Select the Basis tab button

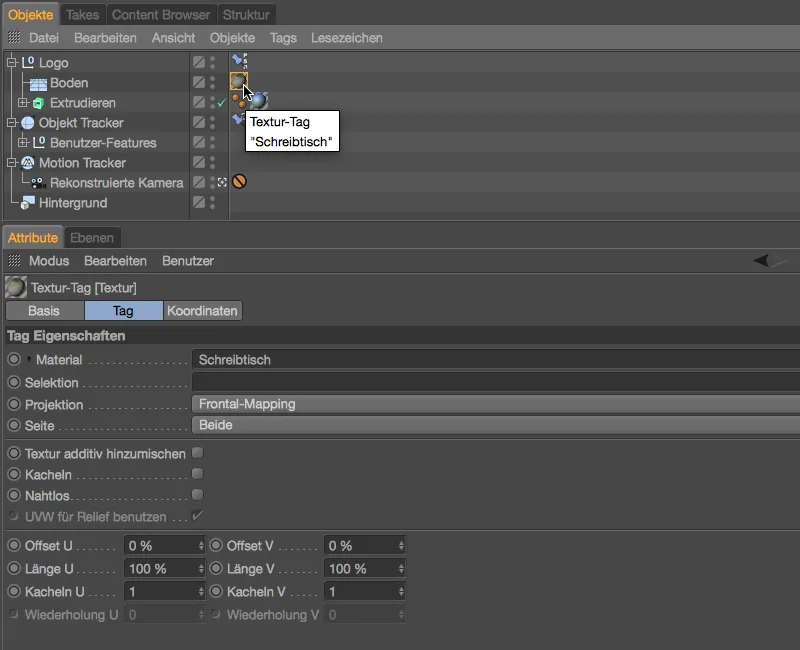coord(44,311)
